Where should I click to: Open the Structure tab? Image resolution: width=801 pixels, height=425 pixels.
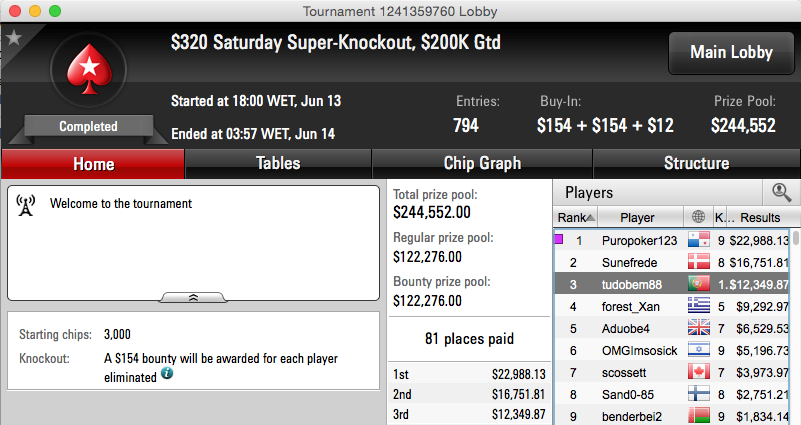point(696,163)
